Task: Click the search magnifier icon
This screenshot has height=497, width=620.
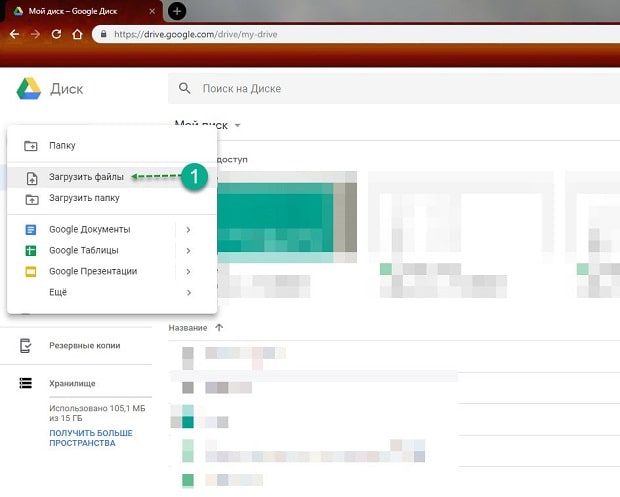Action: coord(185,88)
